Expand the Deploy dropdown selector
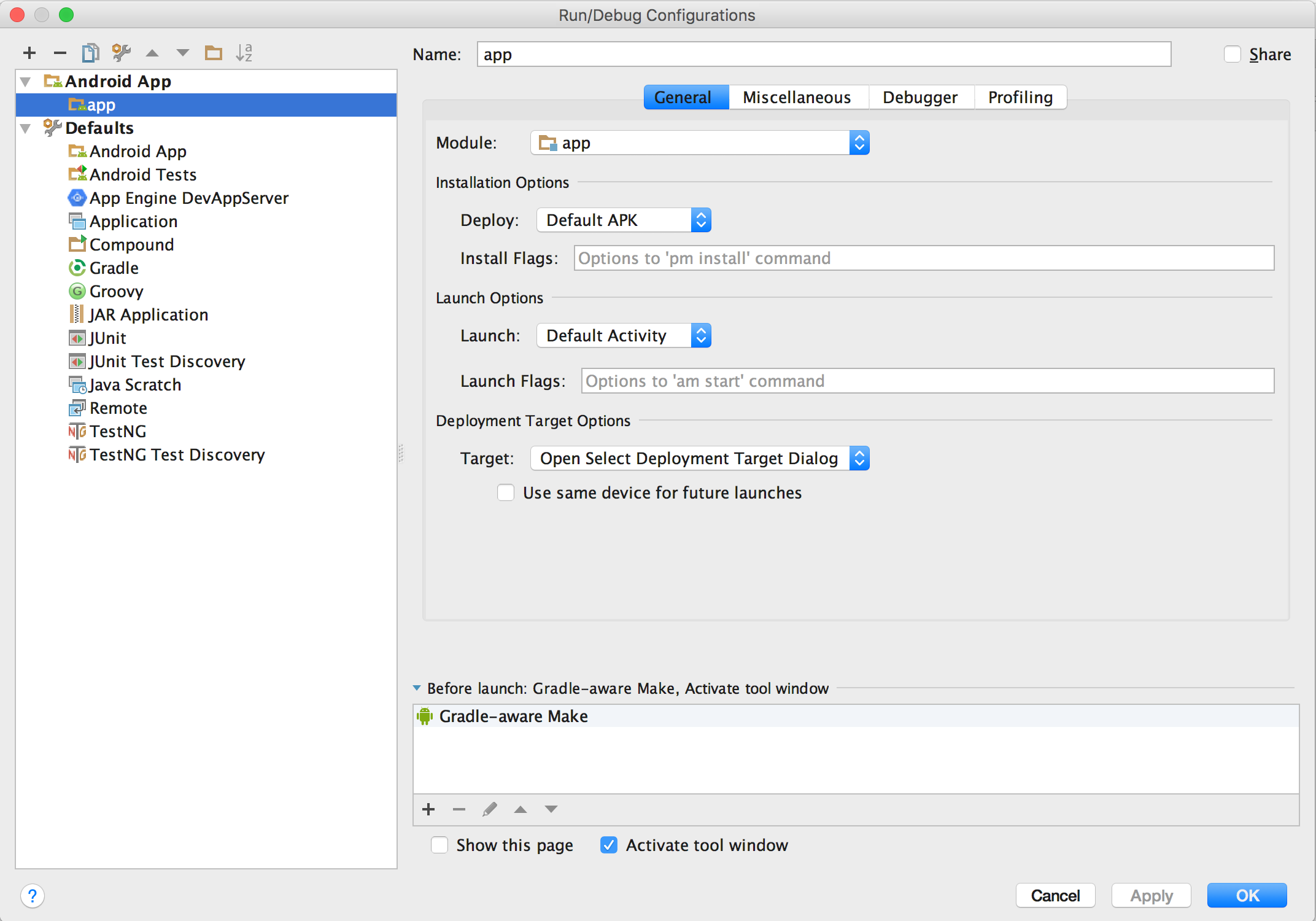The height and width of the screenshot is (921, 1316). pos(700,220)
